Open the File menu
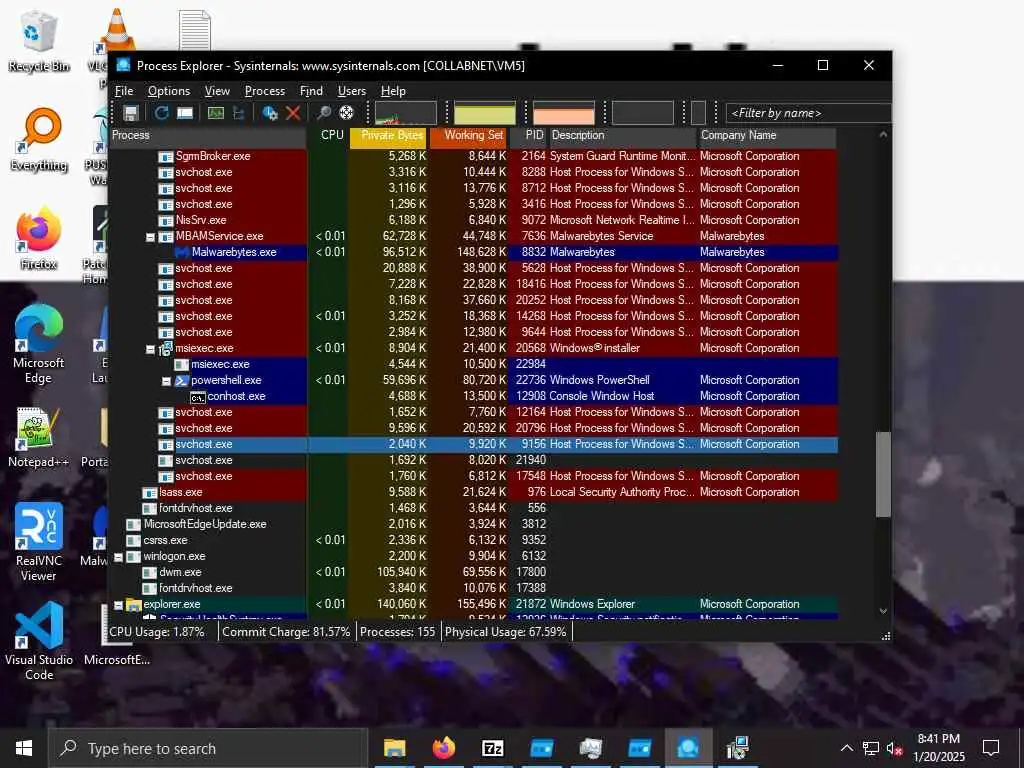Viewport: 1024px width, 768px height. [124, 91]
